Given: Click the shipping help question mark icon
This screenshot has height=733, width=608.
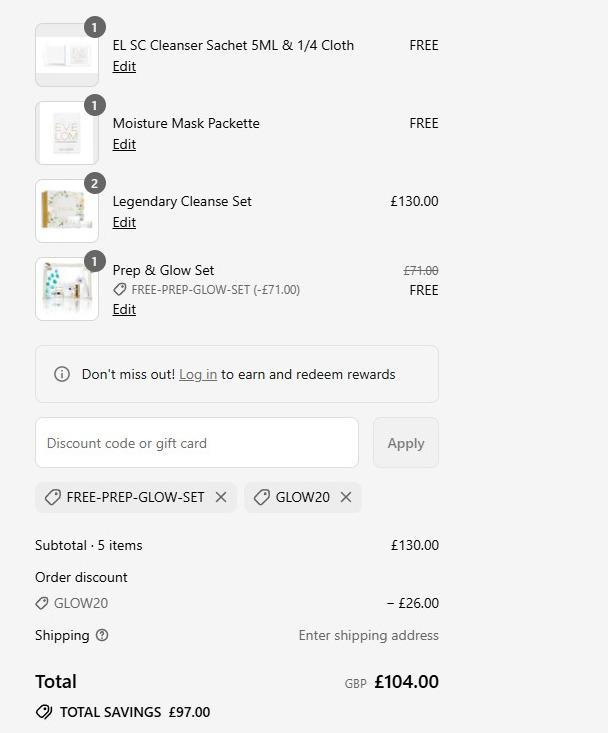Looking at the screenshot, I should click(102, 635).
